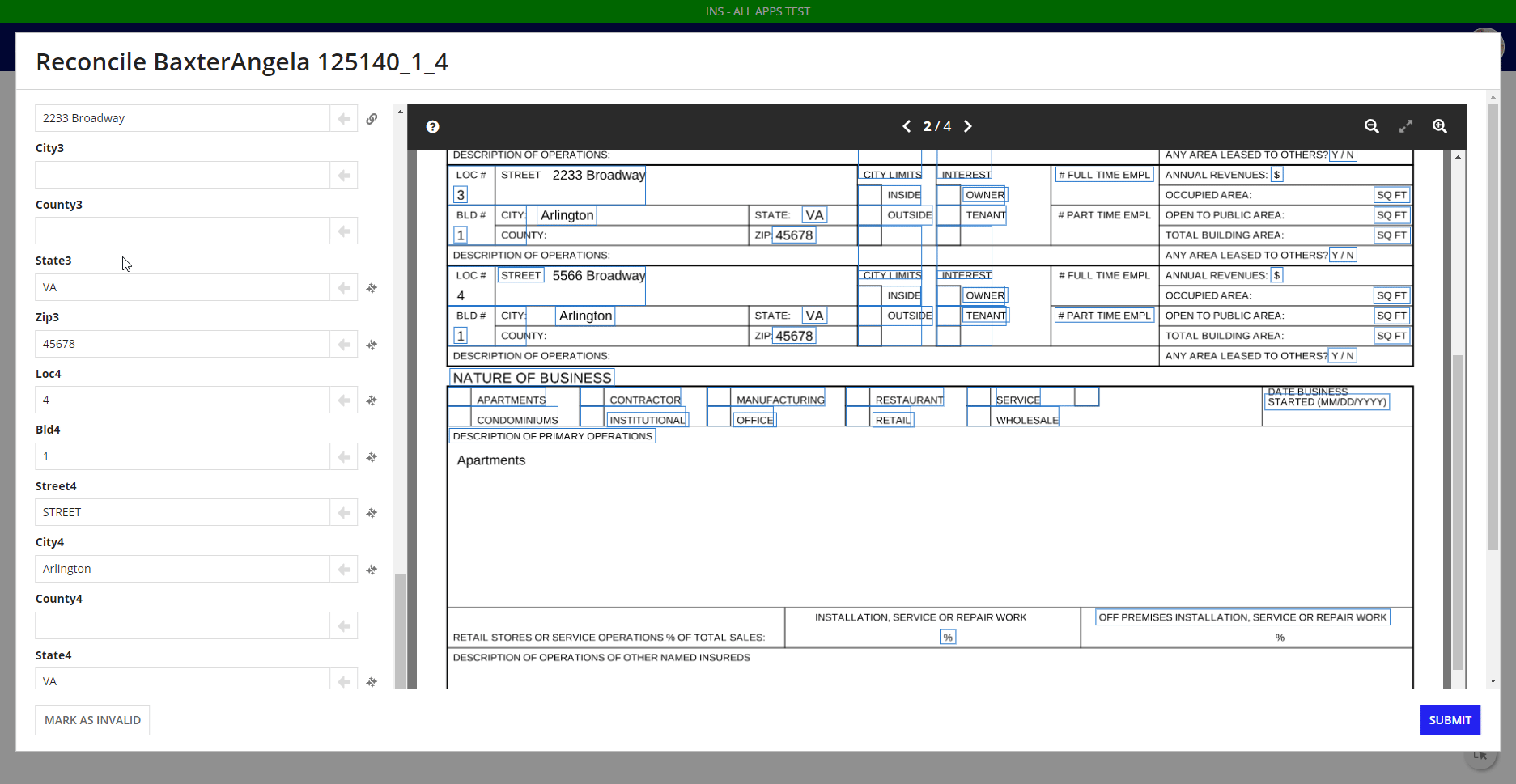
Task: Check the CONDOMINIUMS box in document
Action: 460,417
